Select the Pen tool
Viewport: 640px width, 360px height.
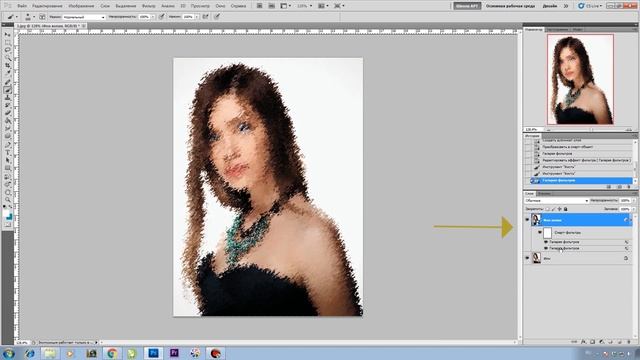8,144
